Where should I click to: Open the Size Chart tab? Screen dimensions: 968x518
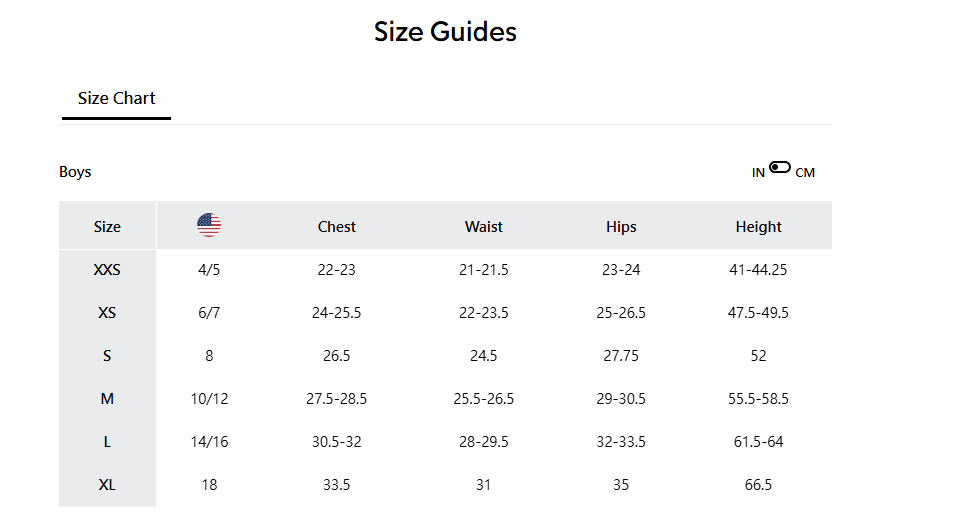pyautogui.click(x=117, y=98)
